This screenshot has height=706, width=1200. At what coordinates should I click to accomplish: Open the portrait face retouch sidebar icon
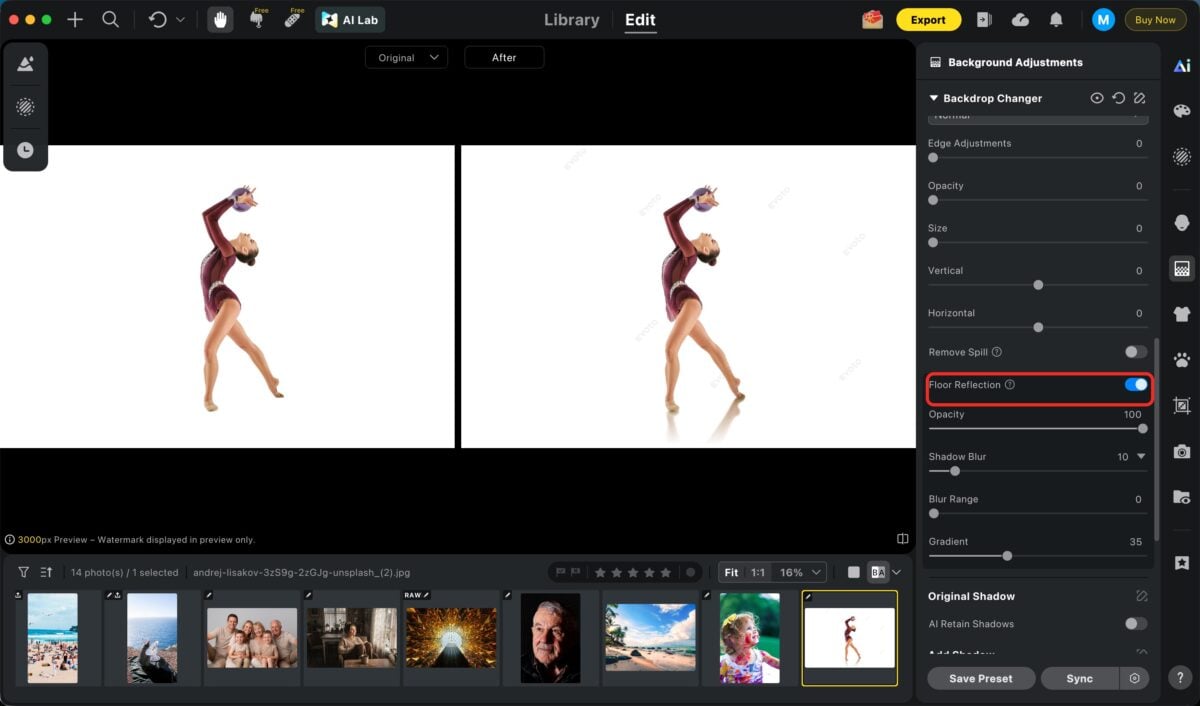[x=1182, y=222]
